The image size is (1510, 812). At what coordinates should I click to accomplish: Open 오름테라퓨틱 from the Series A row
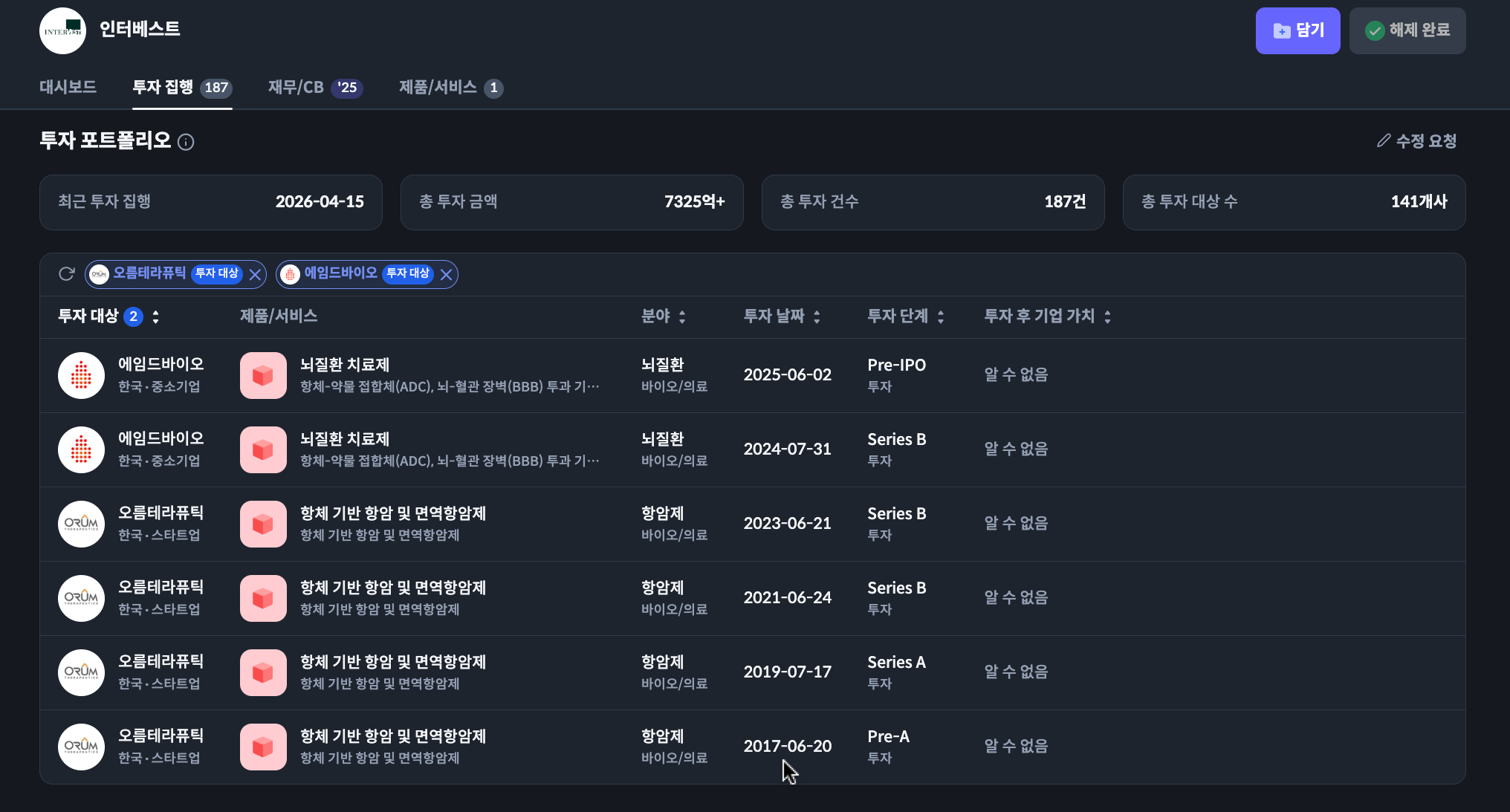coord(161,662)
